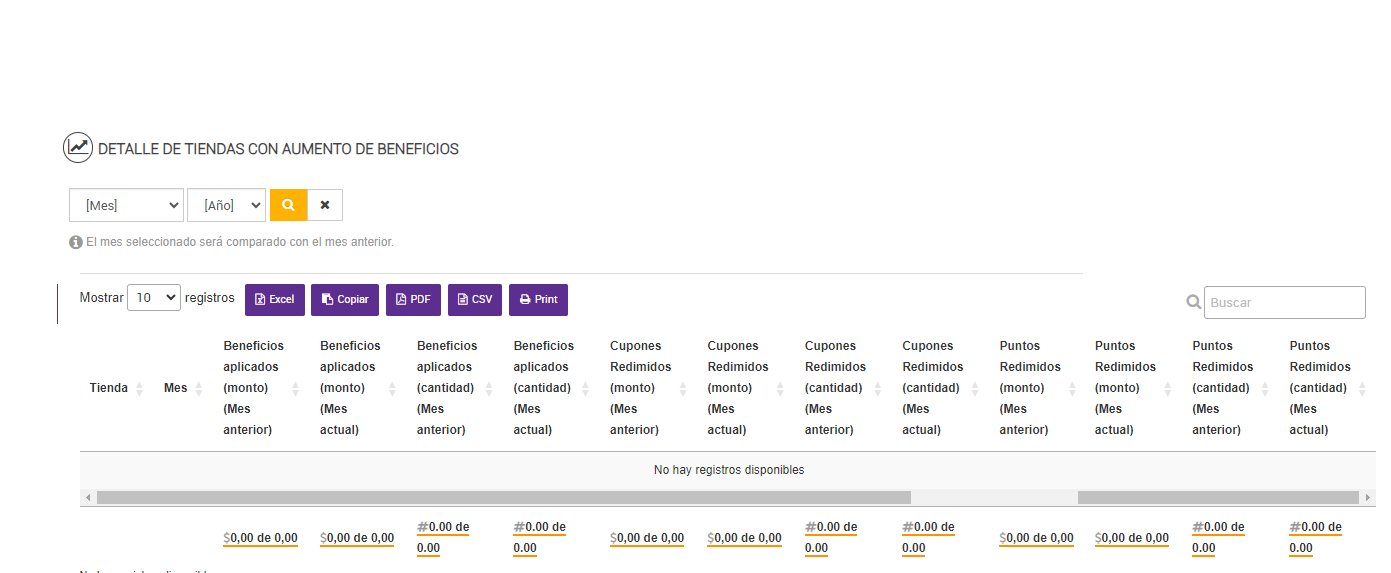The width and height of the screenshot is (1391, 573).
Task: Click inside the Buscar search field
Action: [x=1284, y=302]
